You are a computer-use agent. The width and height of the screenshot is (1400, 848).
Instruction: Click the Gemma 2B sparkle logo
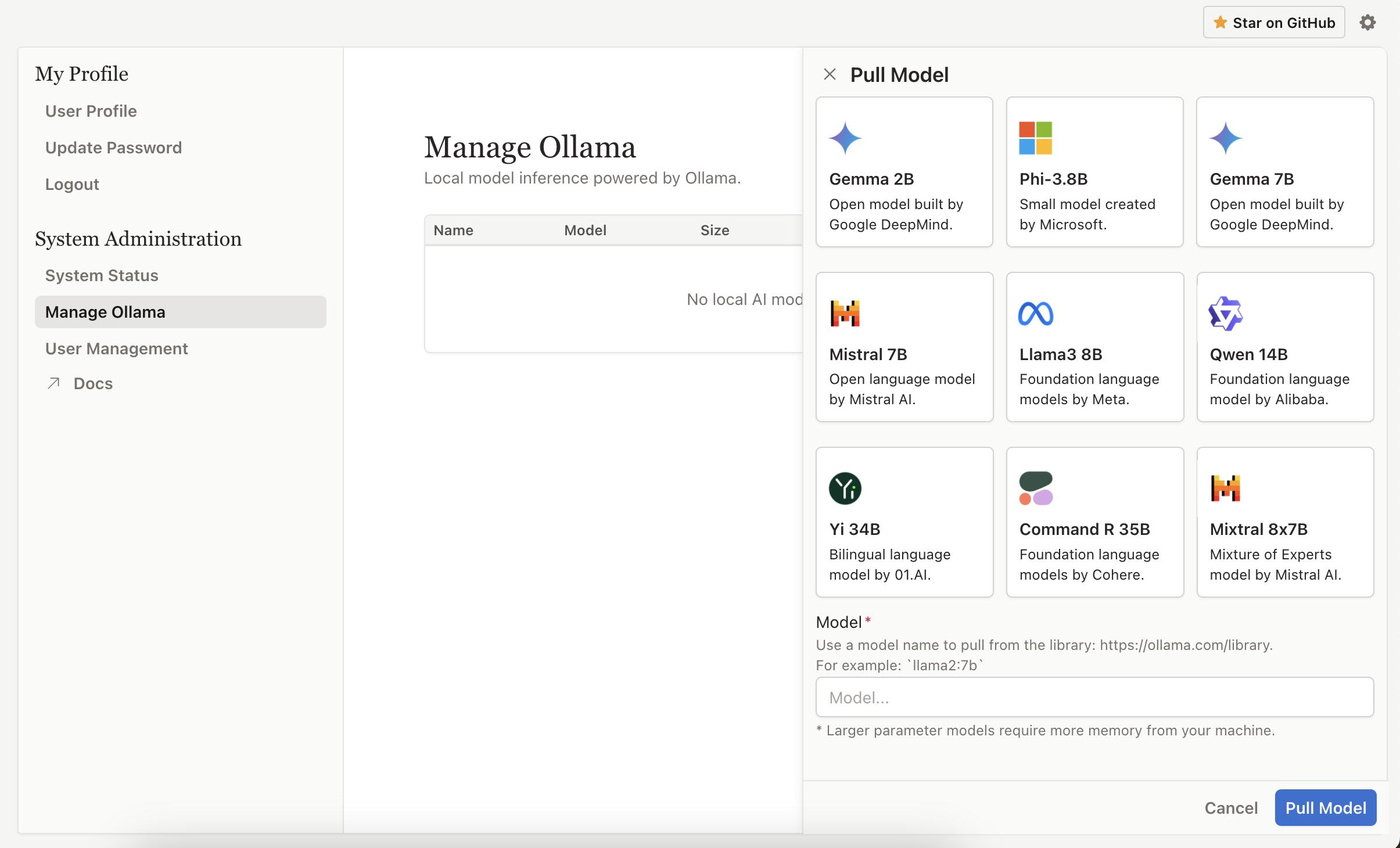(x=845, y=138)
